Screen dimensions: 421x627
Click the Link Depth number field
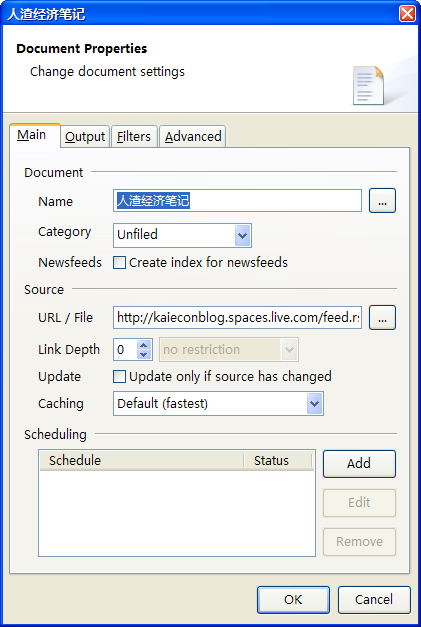[126, 349]
